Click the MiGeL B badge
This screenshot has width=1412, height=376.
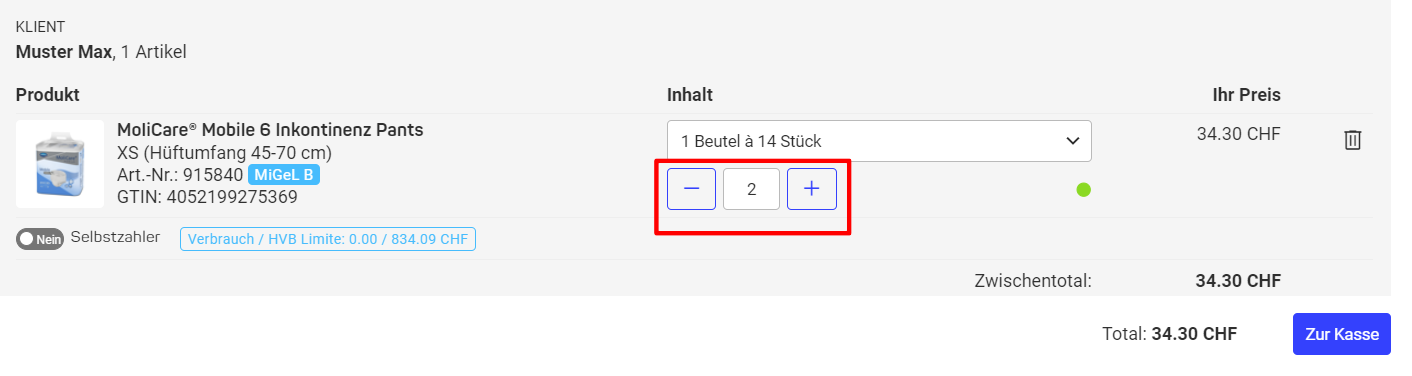[x=283, y=175]
